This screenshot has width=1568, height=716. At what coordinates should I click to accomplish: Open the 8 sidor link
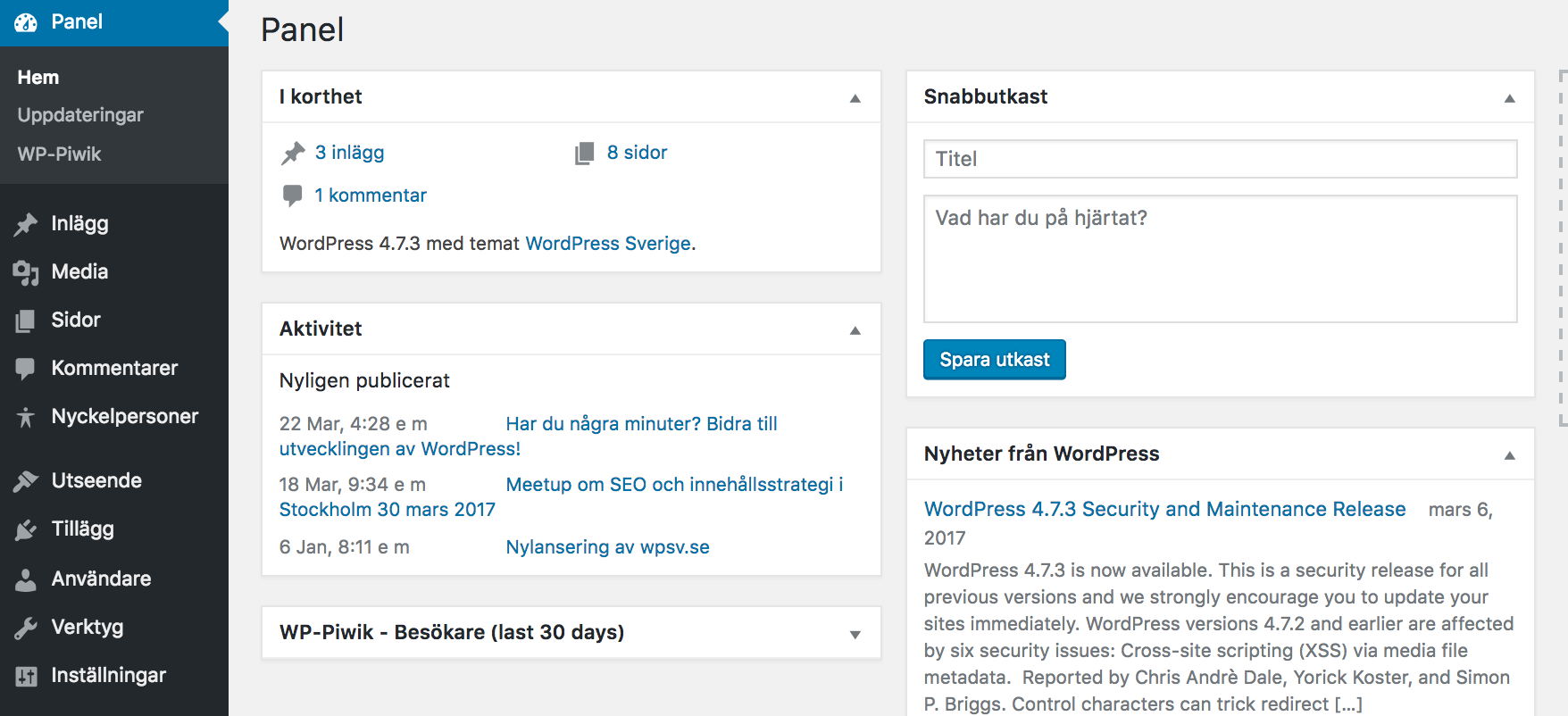637,153
